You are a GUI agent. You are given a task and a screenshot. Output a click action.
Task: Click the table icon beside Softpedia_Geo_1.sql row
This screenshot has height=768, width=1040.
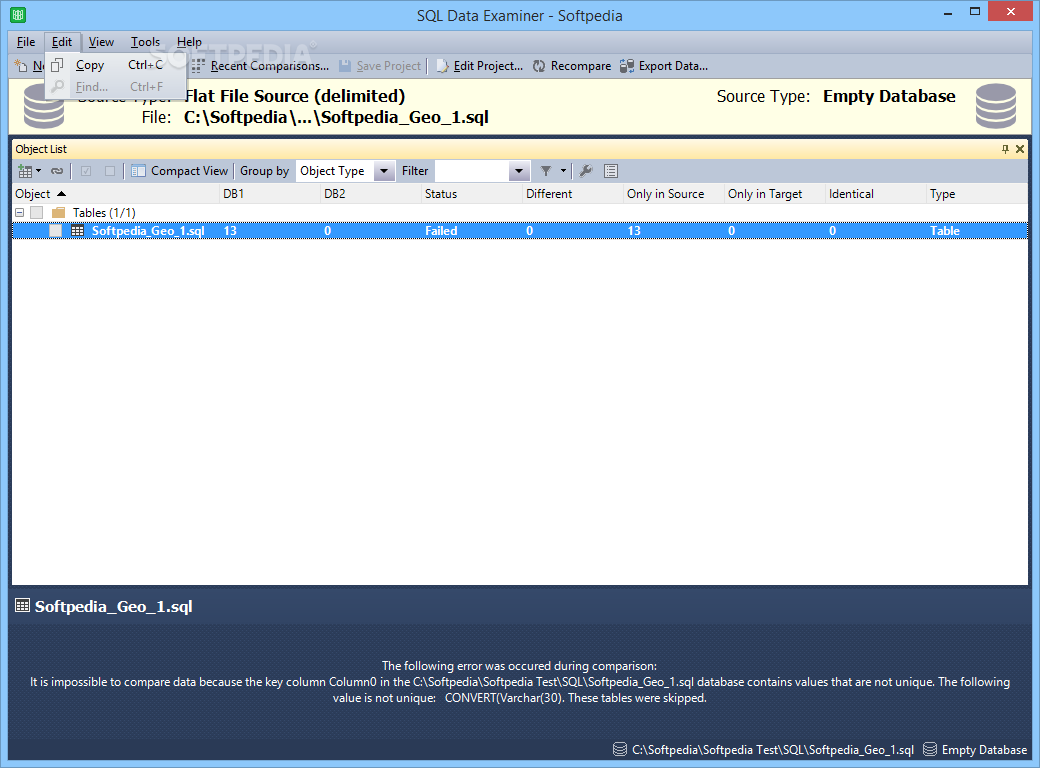(78, 231)
